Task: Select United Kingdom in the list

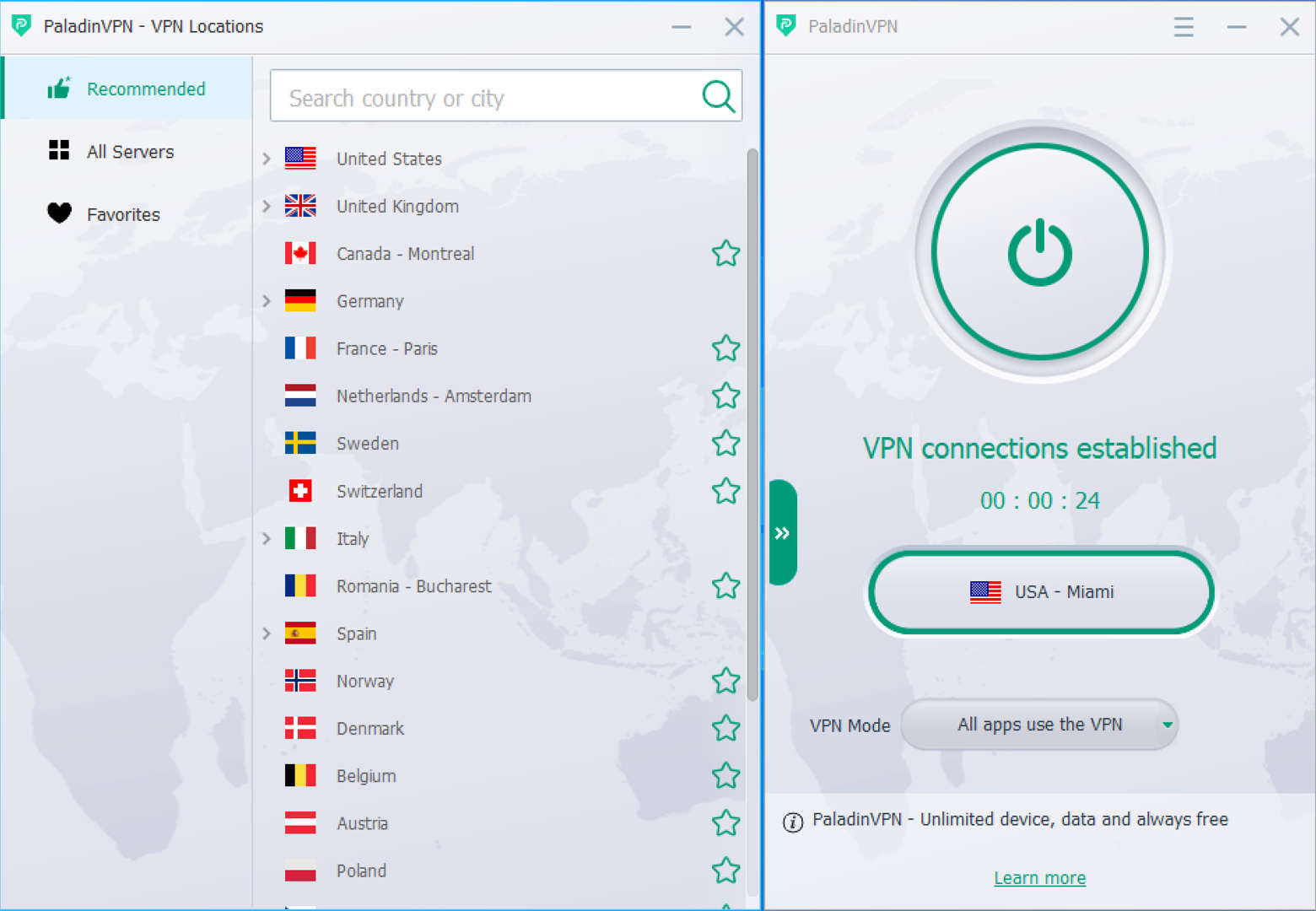Action: pyautogui.click(x=397, y=206)
